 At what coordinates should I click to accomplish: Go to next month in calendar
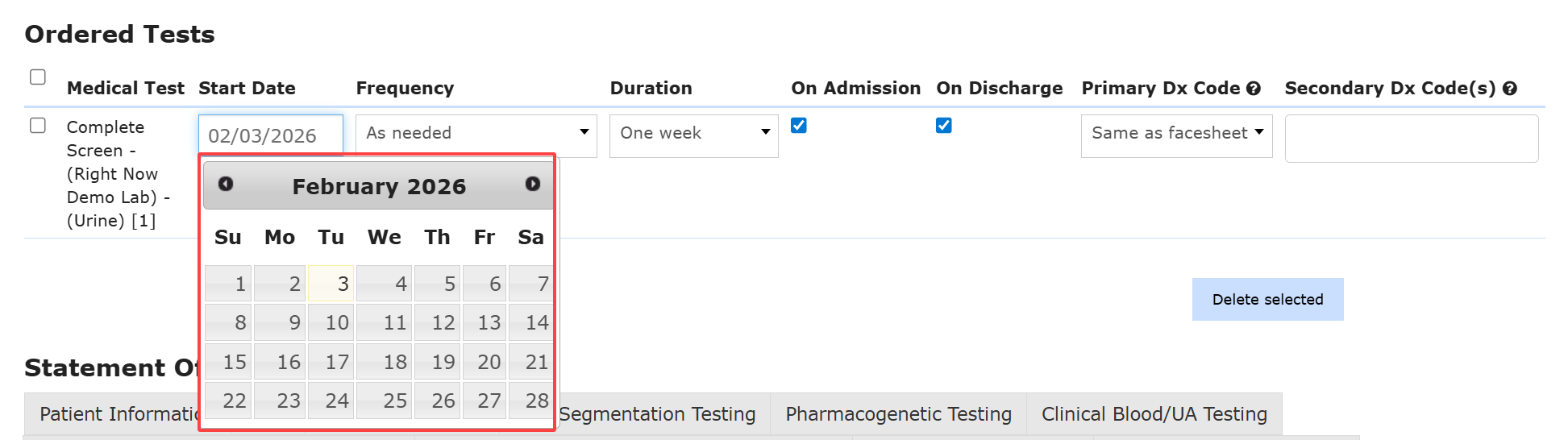(532, 185)
